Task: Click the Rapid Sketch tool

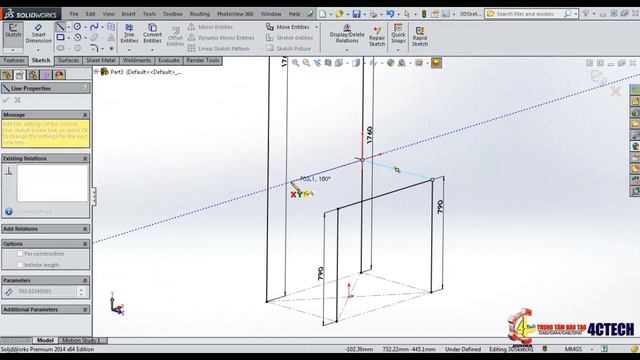Action: 420,36
